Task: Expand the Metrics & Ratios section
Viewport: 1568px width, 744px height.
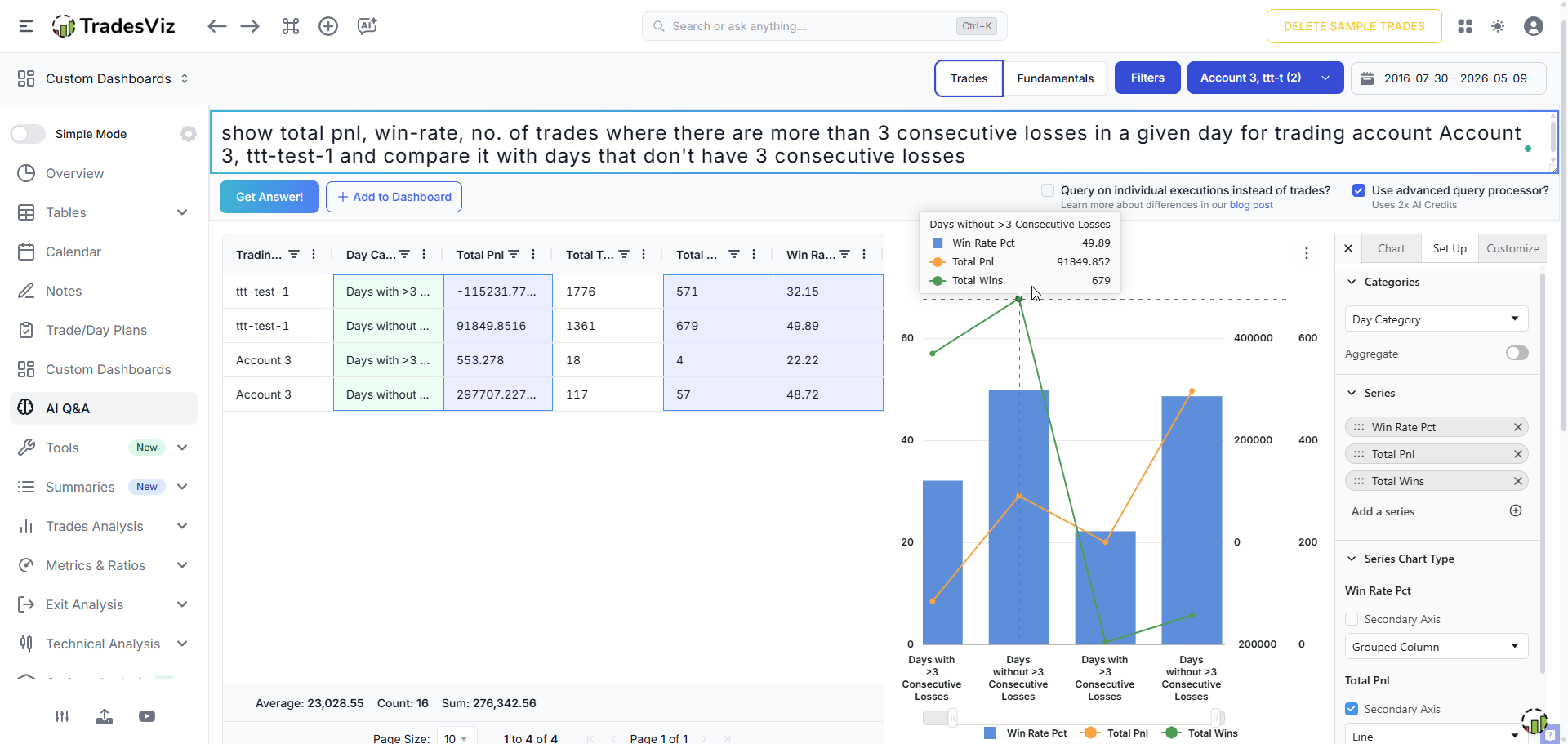Action: coord(182,565)
